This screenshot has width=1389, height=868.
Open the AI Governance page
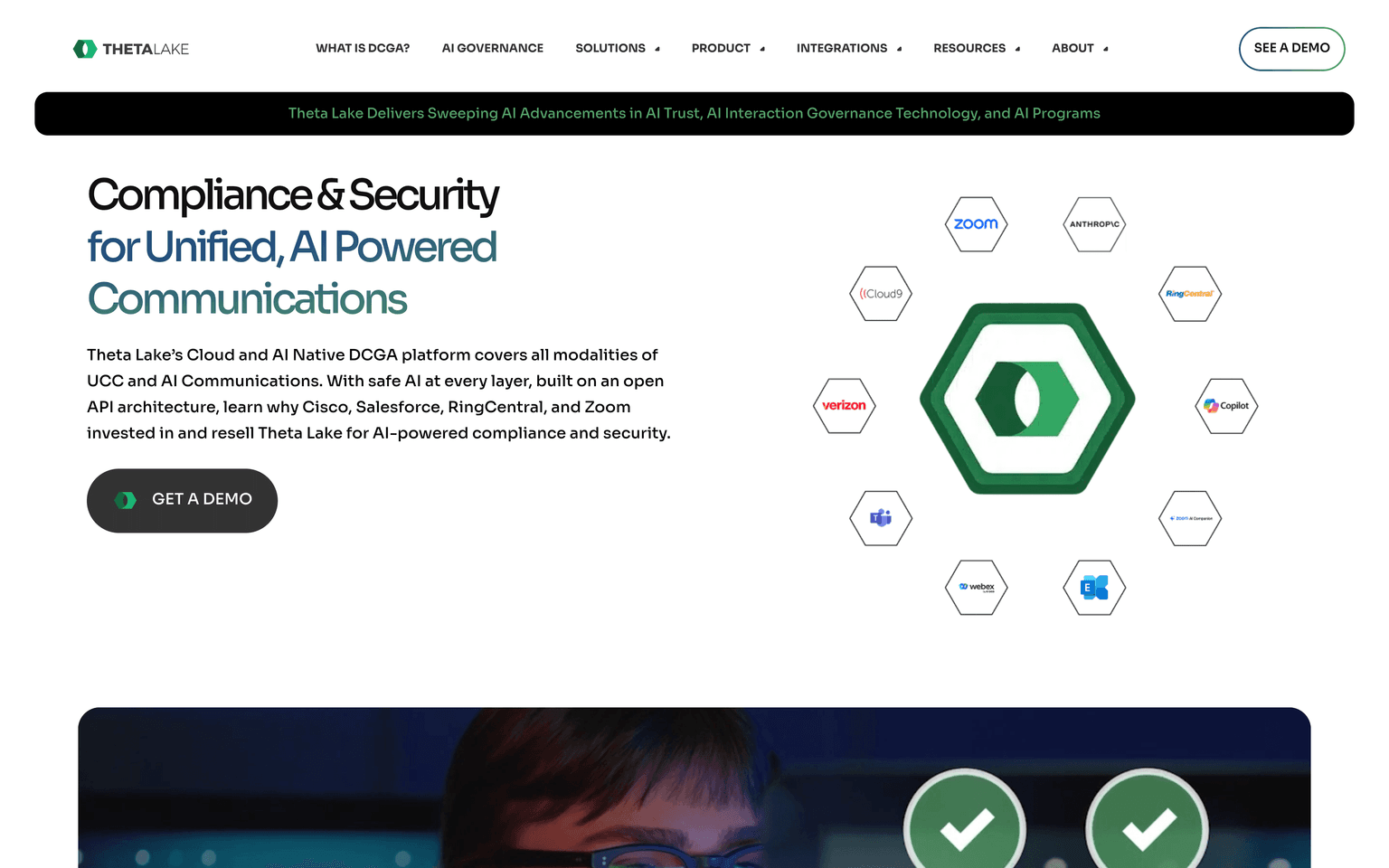click(493, 48)
